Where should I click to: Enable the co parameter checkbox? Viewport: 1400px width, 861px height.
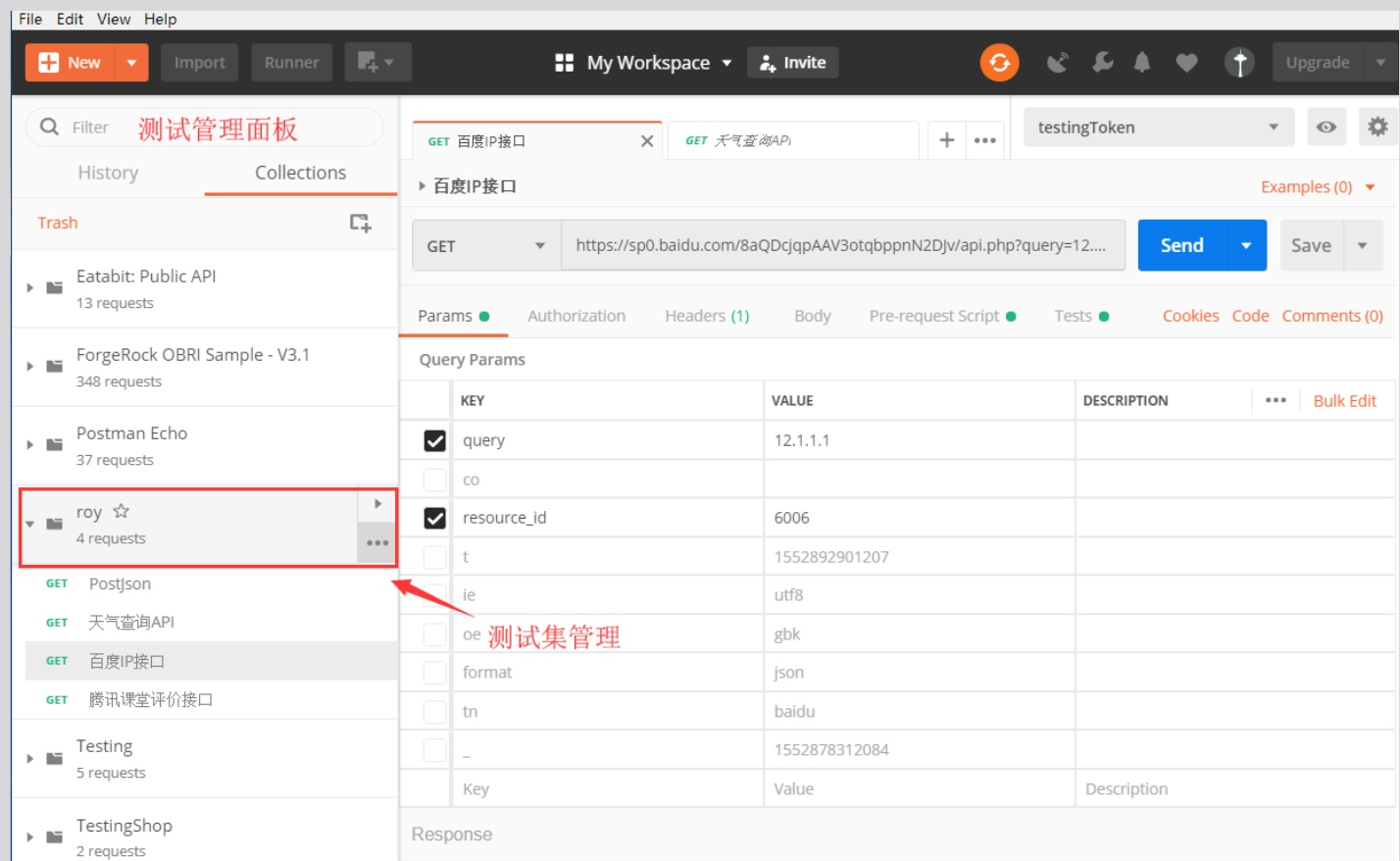tap(434, 480)
